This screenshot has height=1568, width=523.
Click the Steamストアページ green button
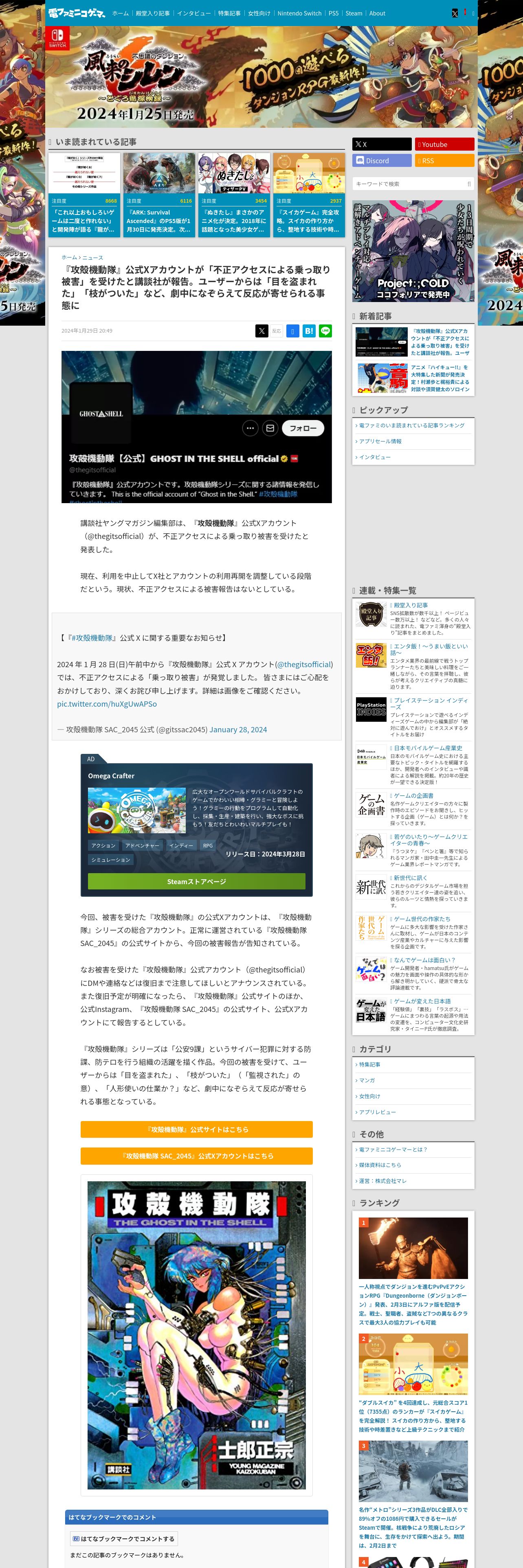click(x=197, y=881)
